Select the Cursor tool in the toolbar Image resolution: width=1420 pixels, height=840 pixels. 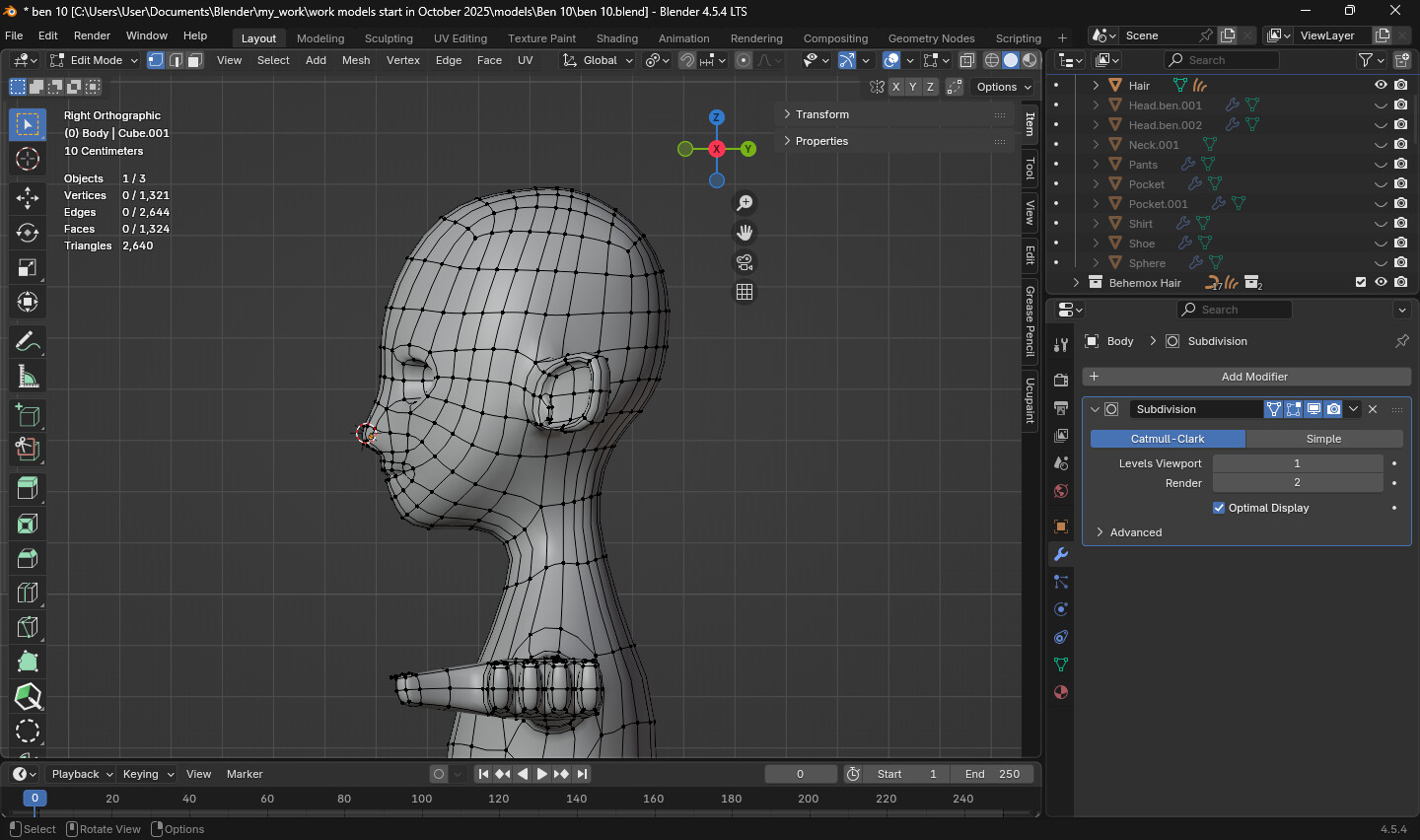click(x=28, y=159)
